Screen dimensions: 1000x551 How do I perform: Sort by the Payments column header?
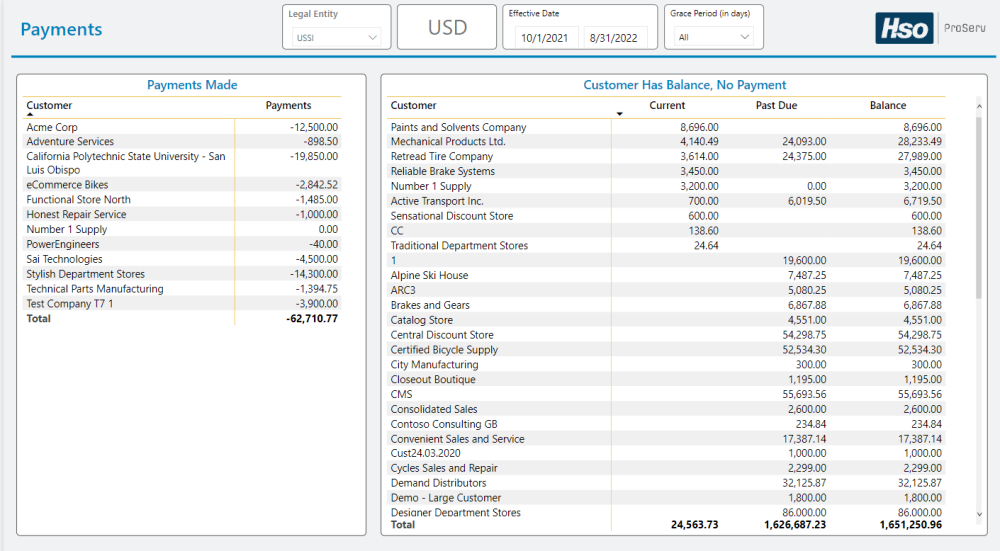coord(288,105)
